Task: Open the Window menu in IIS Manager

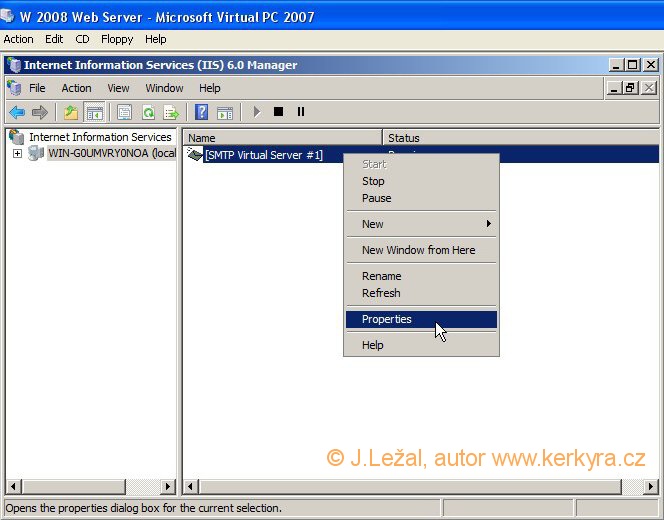Action: pos(164,88)
